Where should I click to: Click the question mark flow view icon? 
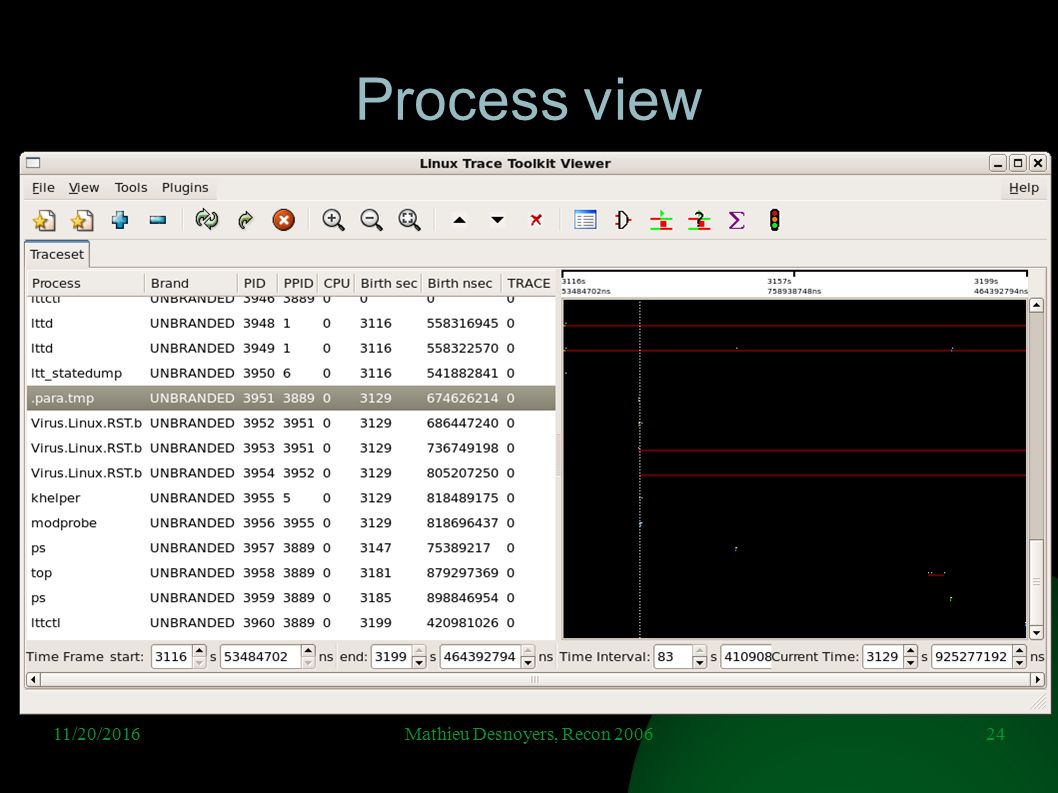coord(699,220)
